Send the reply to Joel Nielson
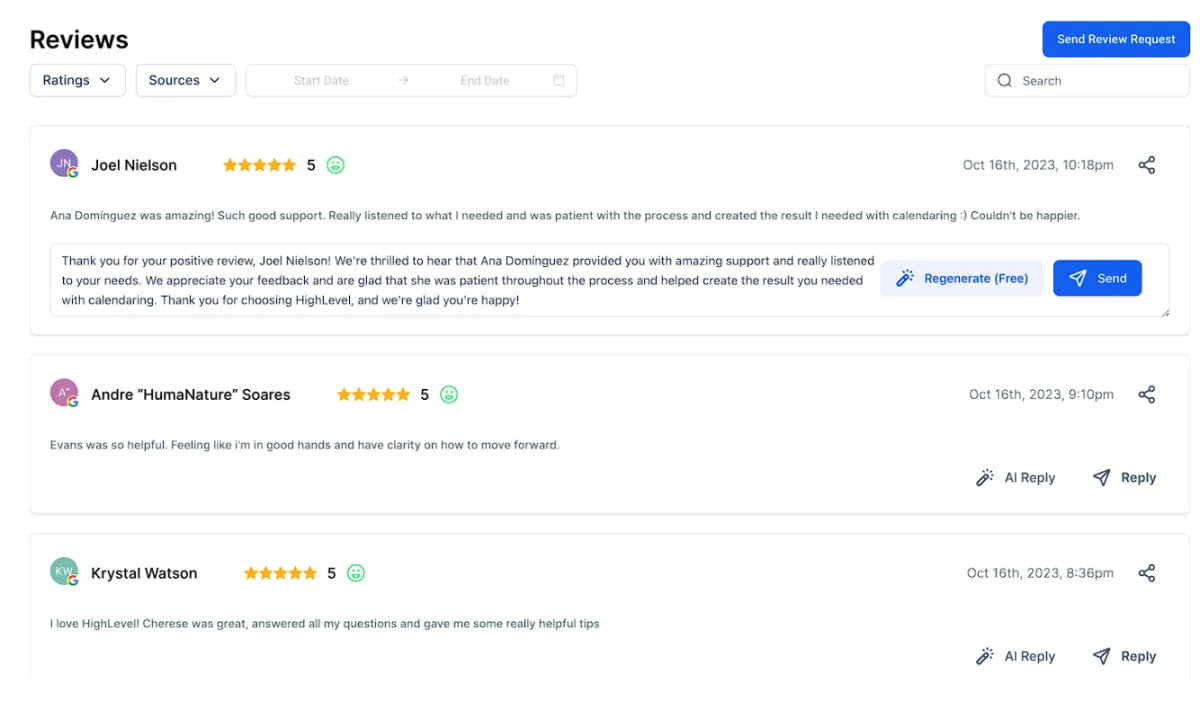Screen dimensions: 1200x709 1097,279
